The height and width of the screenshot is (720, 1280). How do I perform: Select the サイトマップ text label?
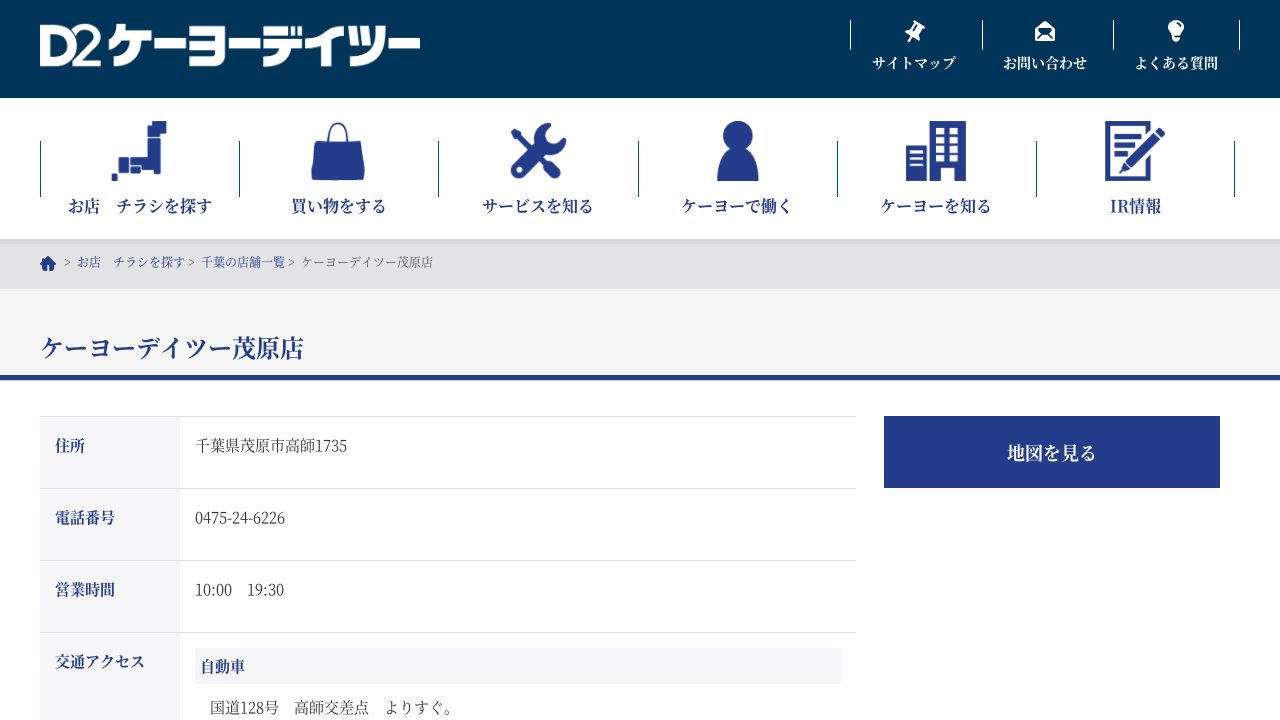click(x=914, y=63)
